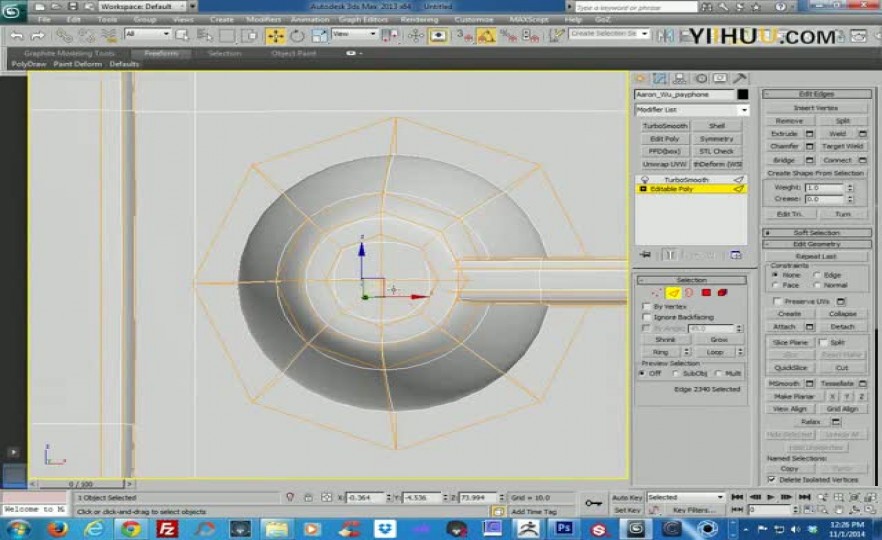Toggle Split checkbox beside Slice Plane

[x=824, y=342]
